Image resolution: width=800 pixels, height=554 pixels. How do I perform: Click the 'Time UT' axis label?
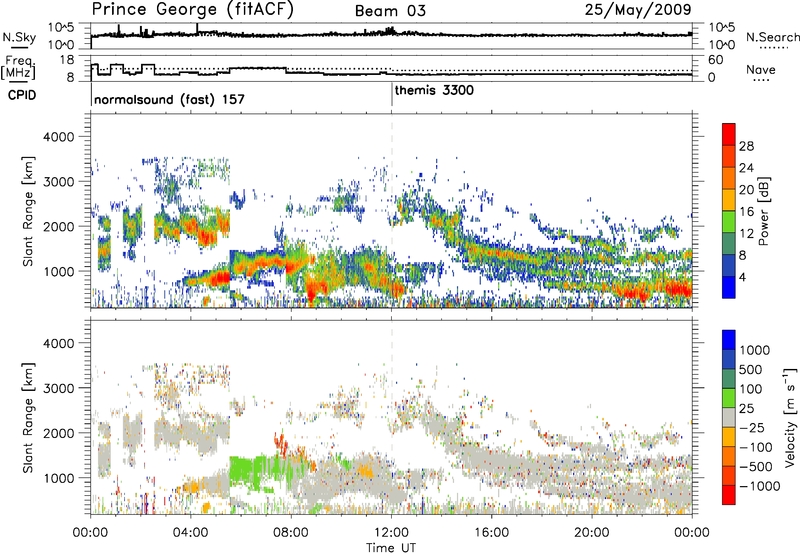coord(391,547)
